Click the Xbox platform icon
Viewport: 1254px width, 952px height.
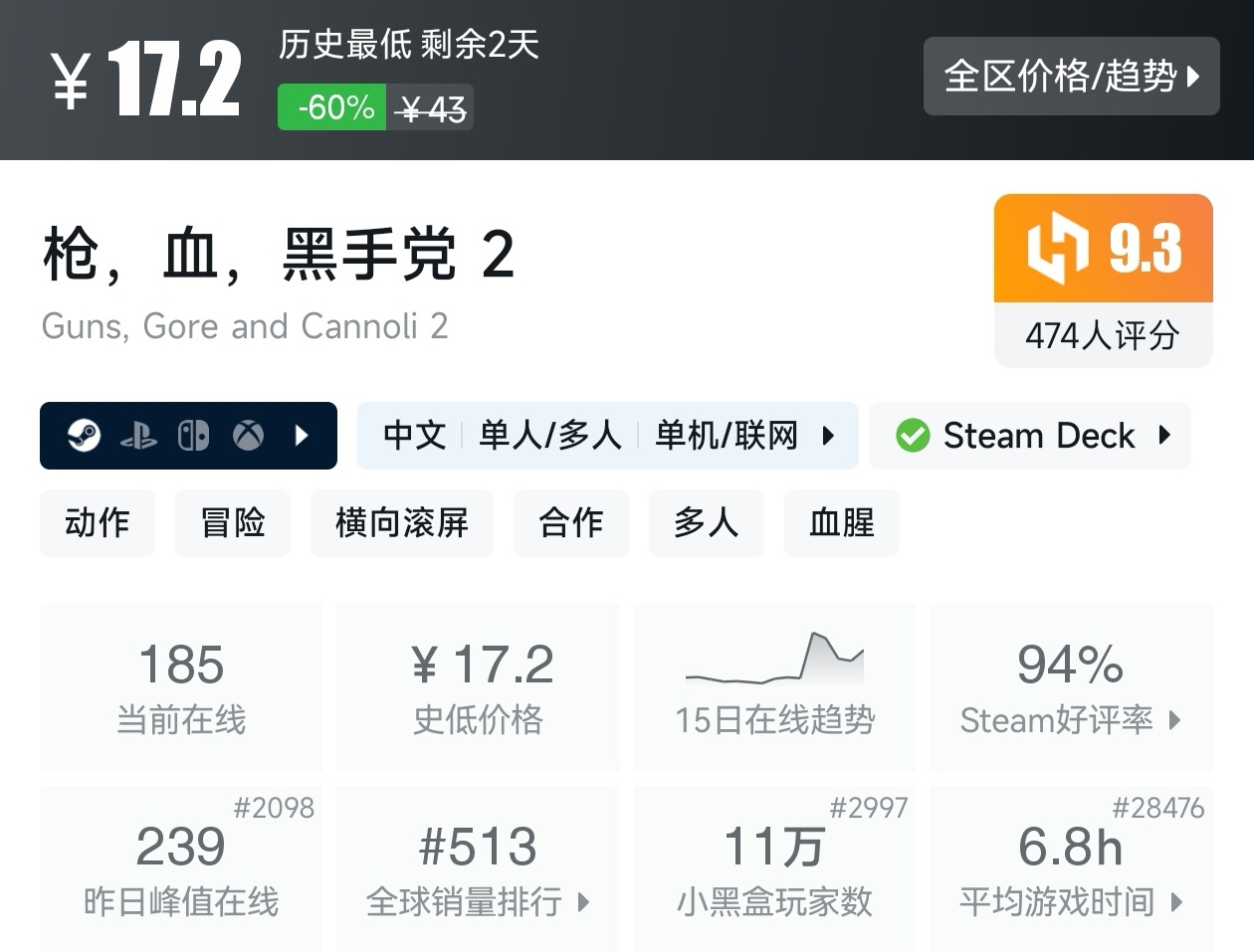[248, 435]
